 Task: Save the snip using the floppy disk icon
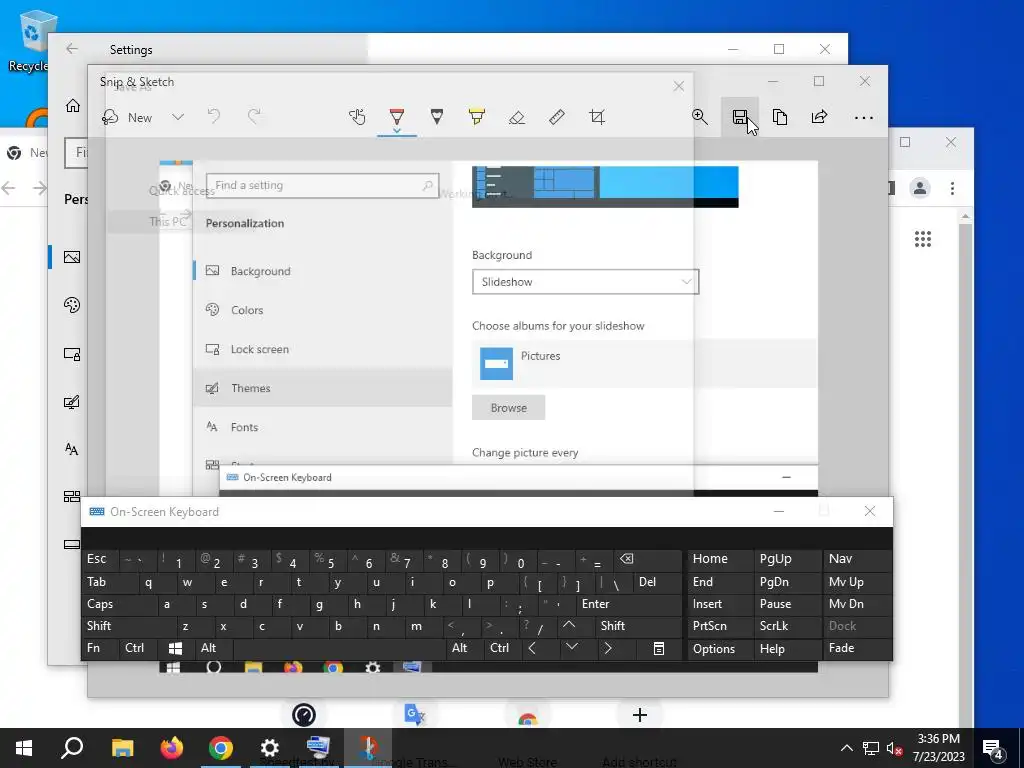[739, 117]
